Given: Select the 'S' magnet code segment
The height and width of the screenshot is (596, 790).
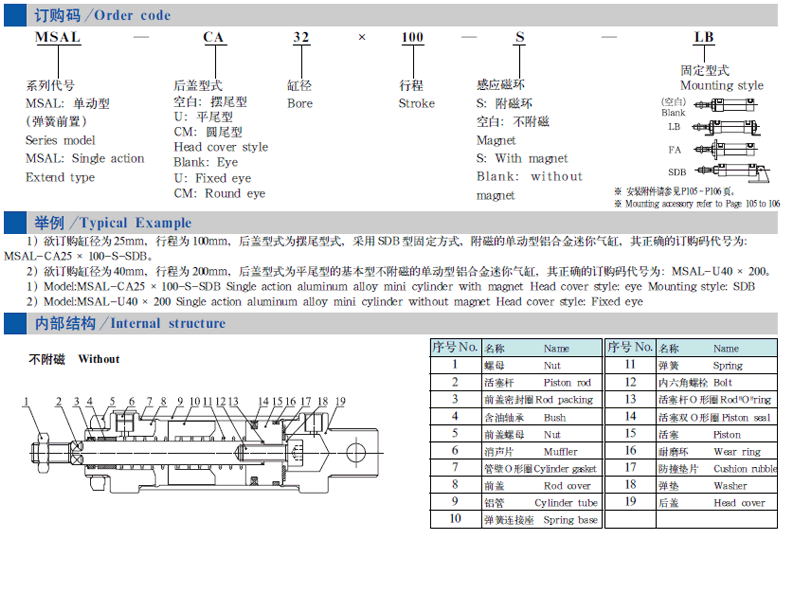Looking at the screenshot, I should click(520, 37).
